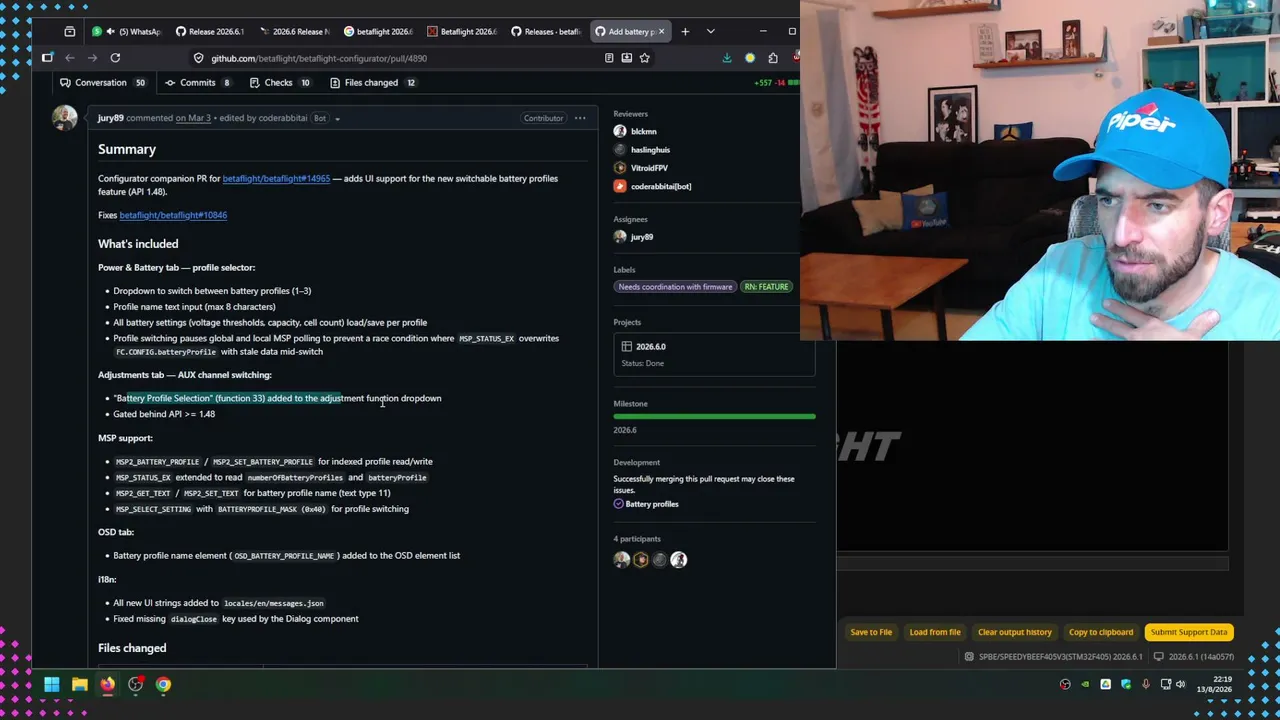Click configurator version '2026.6.1 (14a057f)' text

click(1201, 657)
